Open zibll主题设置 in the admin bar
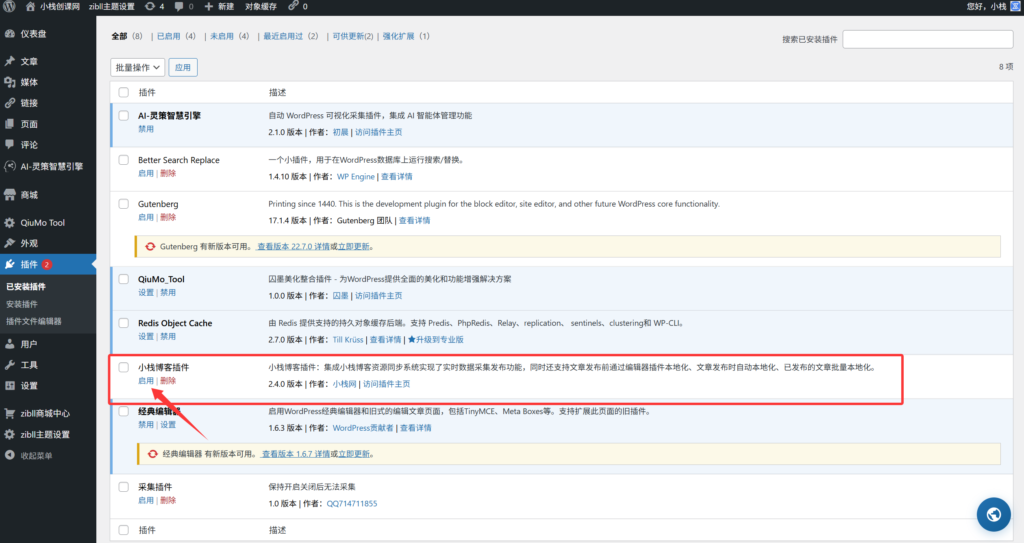Viewport: 1024px width, 543px height. pos(112,7)
